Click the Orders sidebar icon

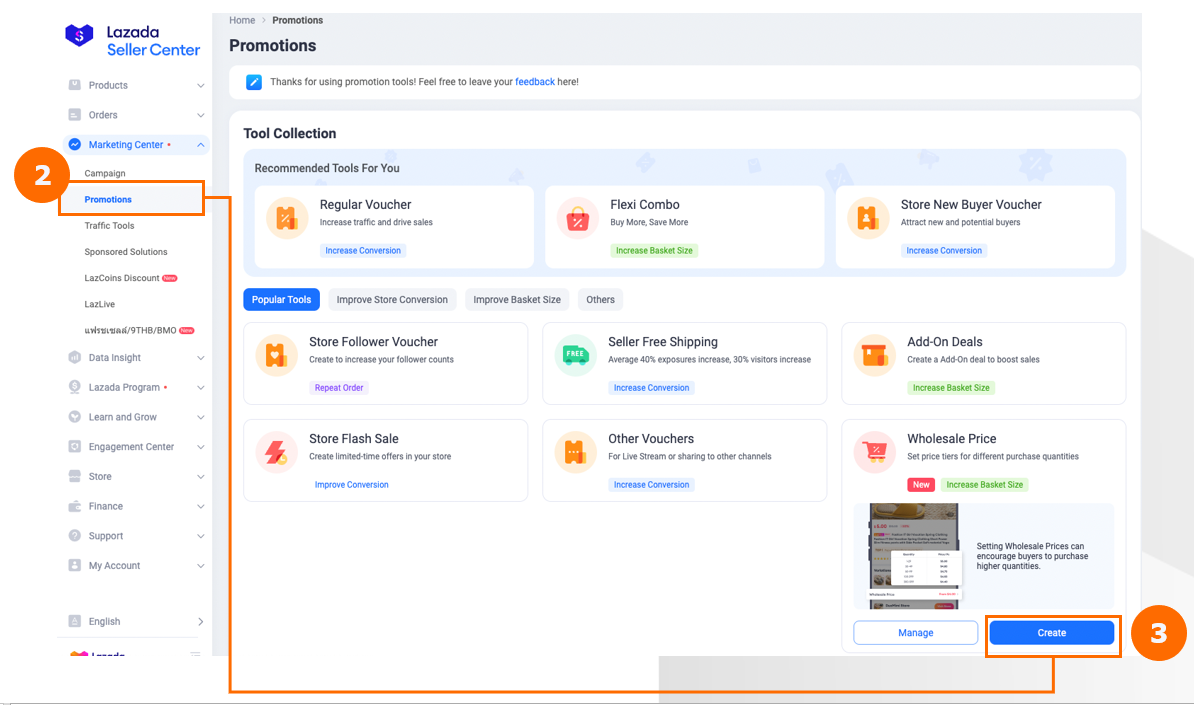click(x=75, y=115)
